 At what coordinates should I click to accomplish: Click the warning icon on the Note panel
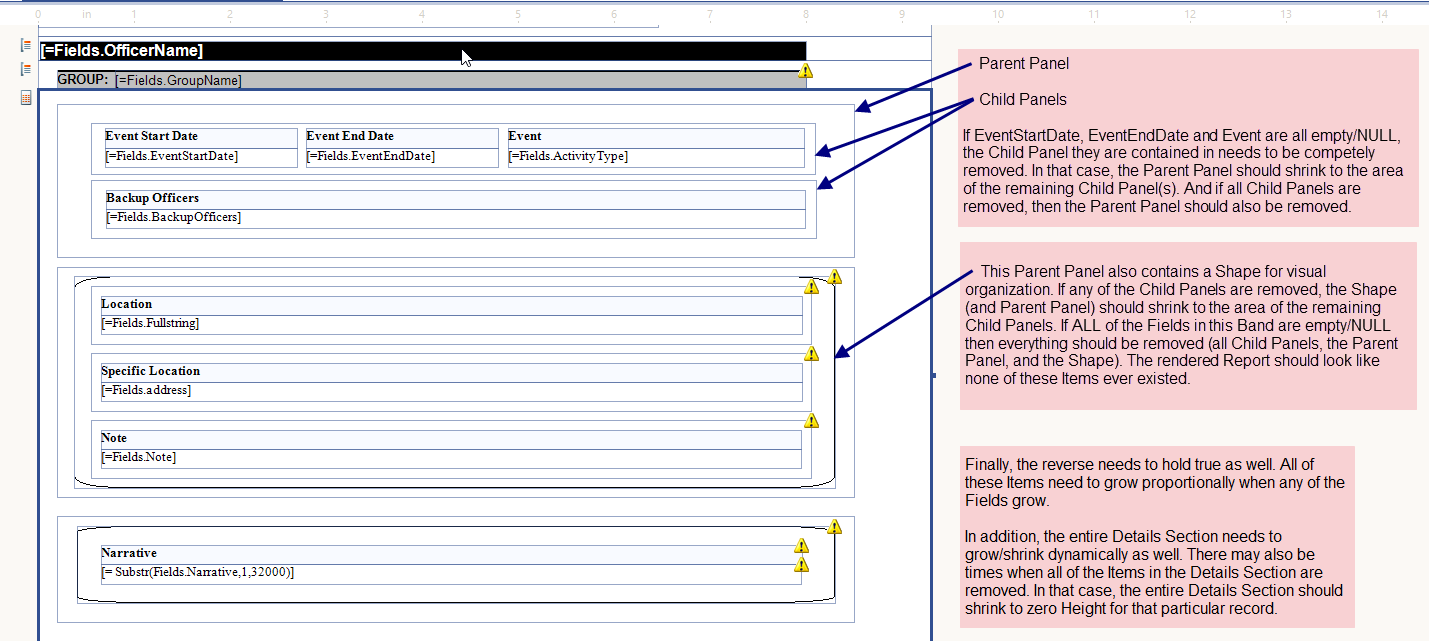pos(811,421)
